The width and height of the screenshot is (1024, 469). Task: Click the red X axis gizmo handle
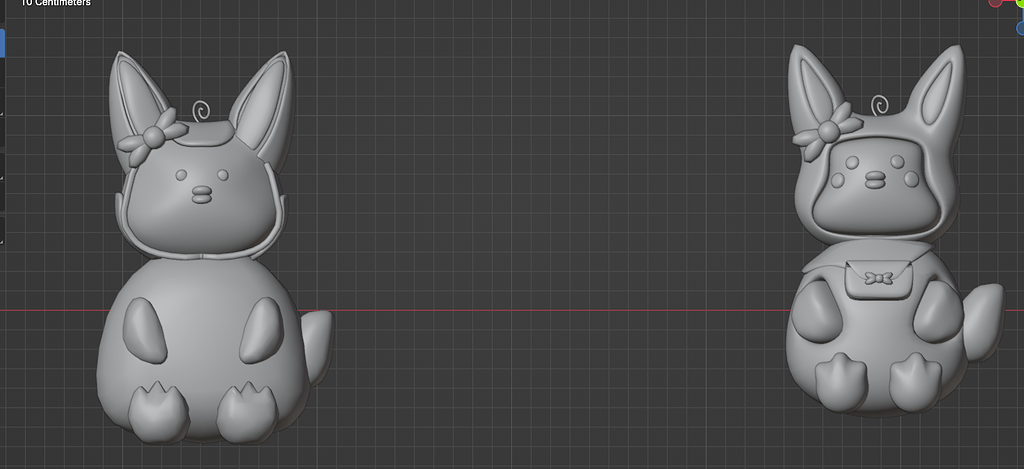click(995, 3)
